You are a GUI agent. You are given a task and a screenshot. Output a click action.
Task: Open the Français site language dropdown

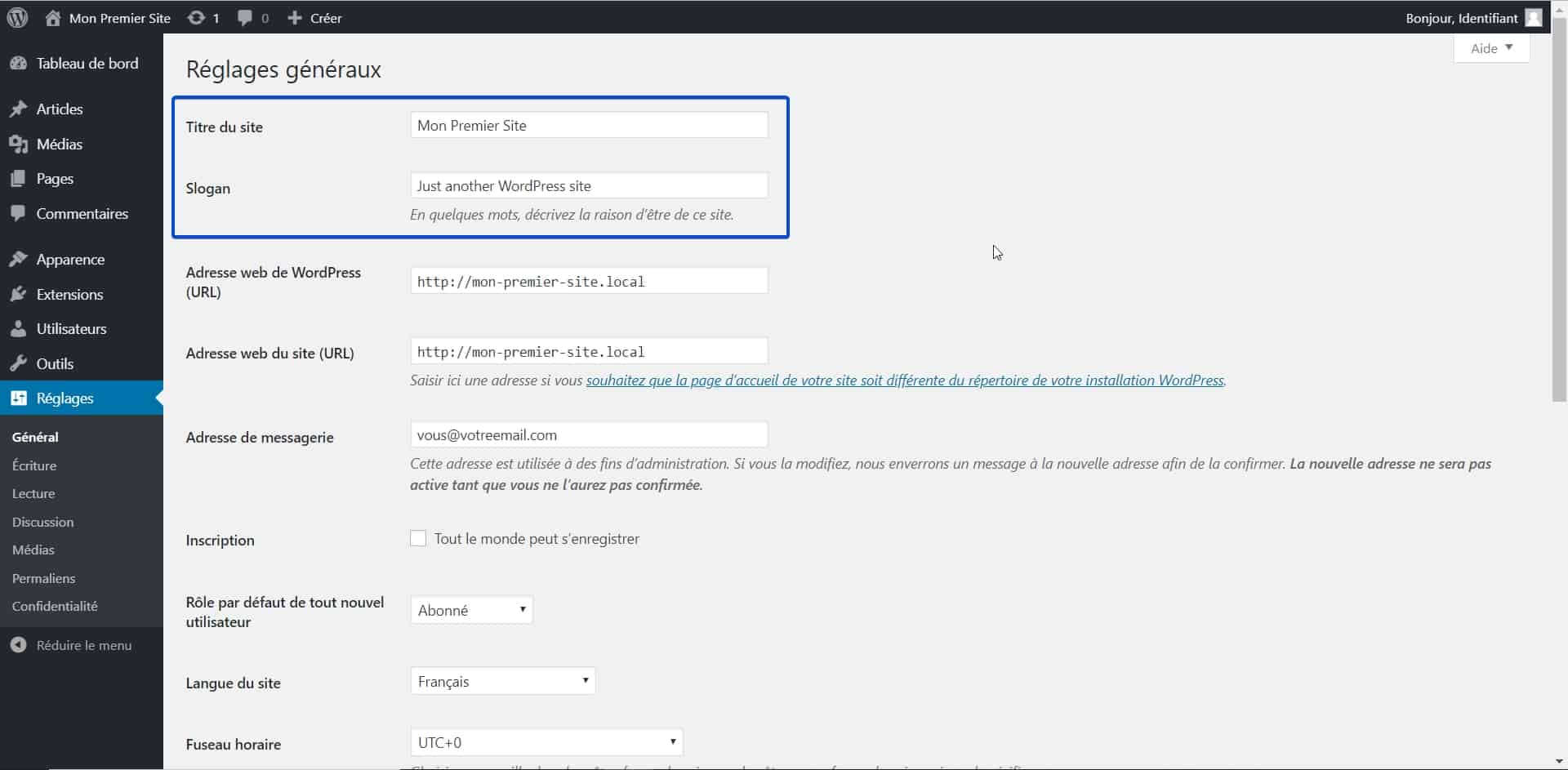click(x=503, y=681)
